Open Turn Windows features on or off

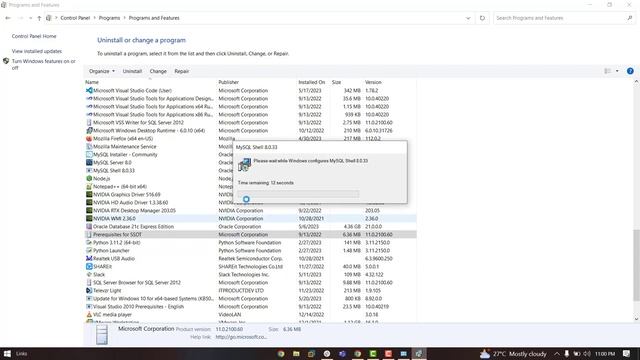[x=44, y=64]
